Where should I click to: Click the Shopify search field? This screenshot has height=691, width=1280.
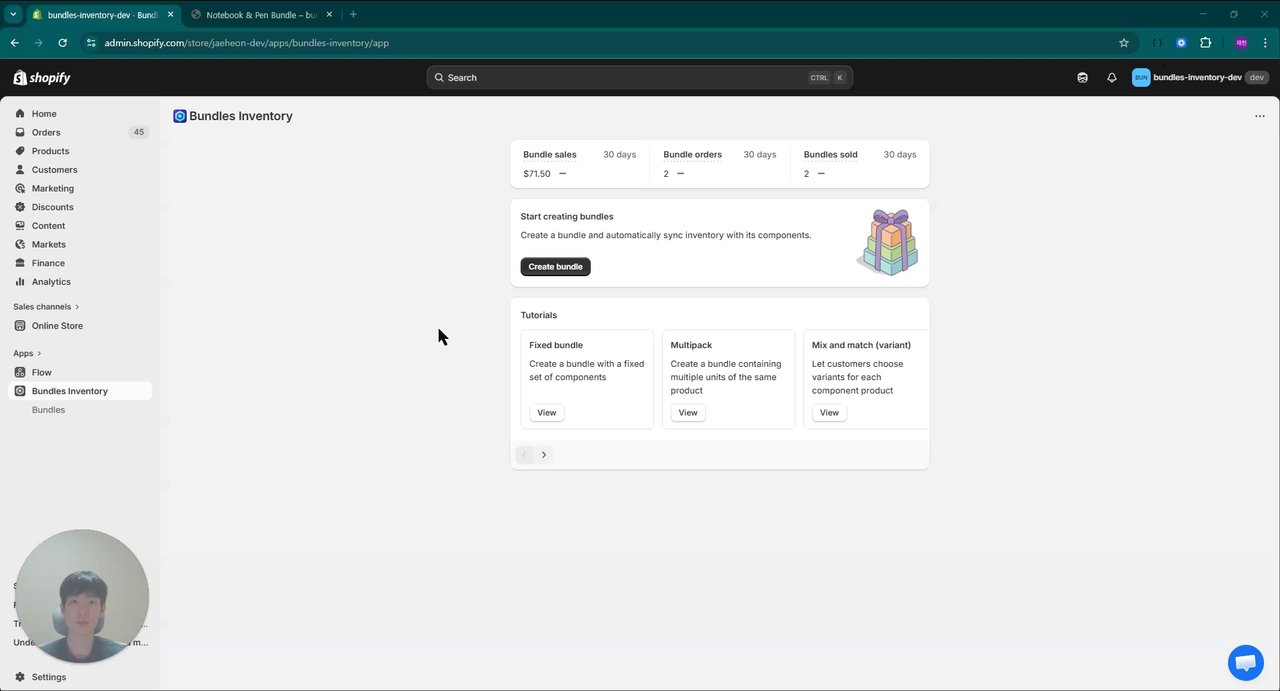640,78
